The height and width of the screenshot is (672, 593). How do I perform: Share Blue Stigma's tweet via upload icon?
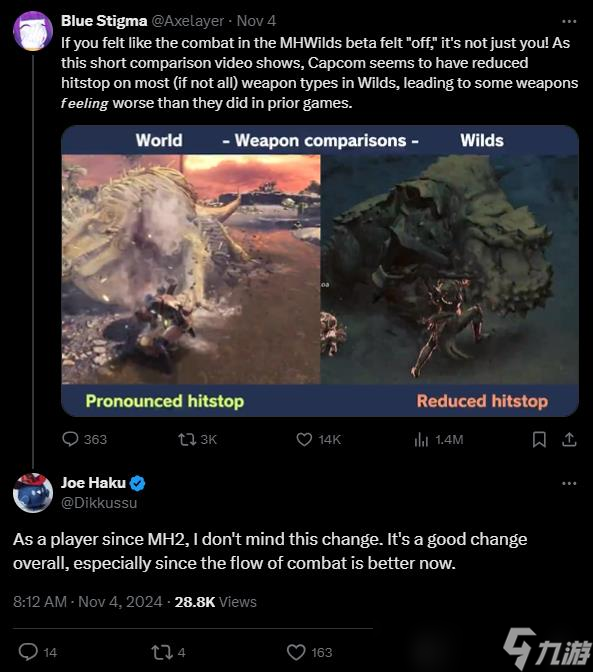pos(569,439)
